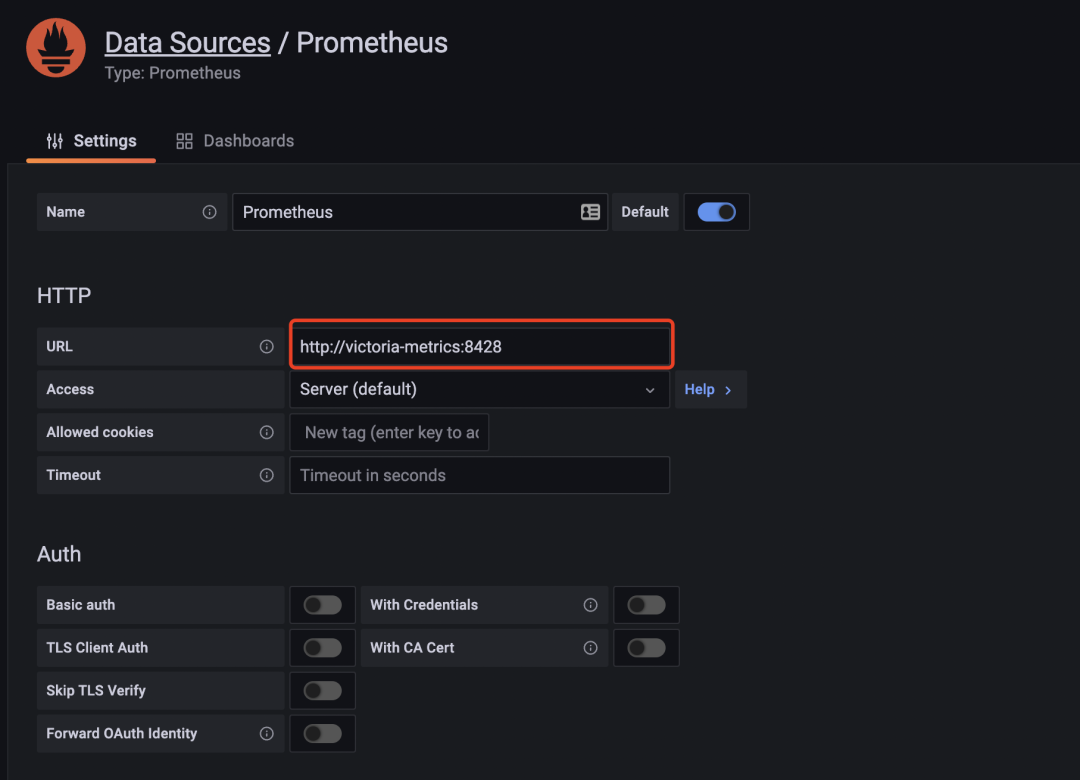
Task: Open the Access Server (default) dropdown
Action: pyautogui.click(x=479, y=390)
